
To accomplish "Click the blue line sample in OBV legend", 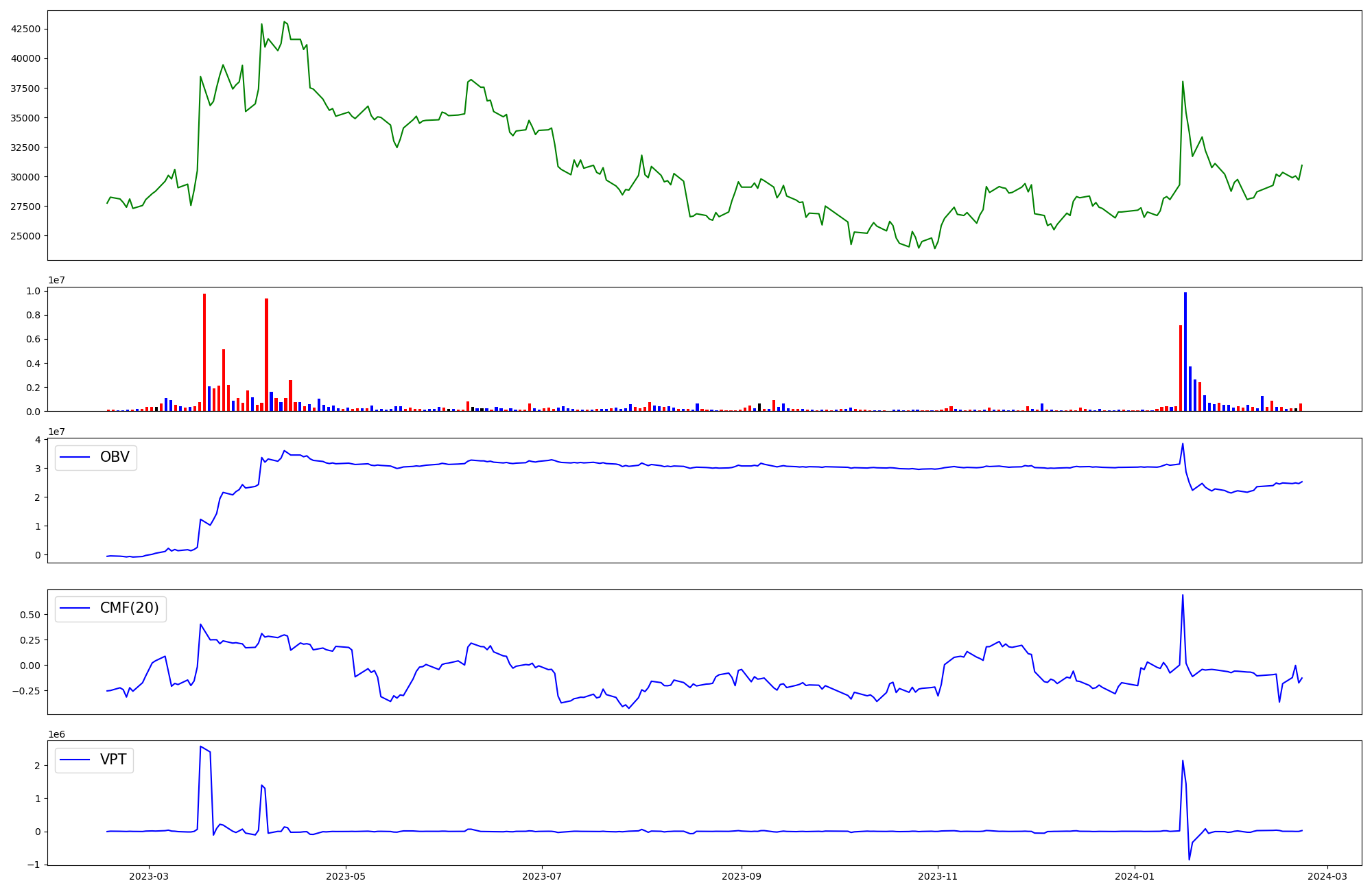I will 75,457.
